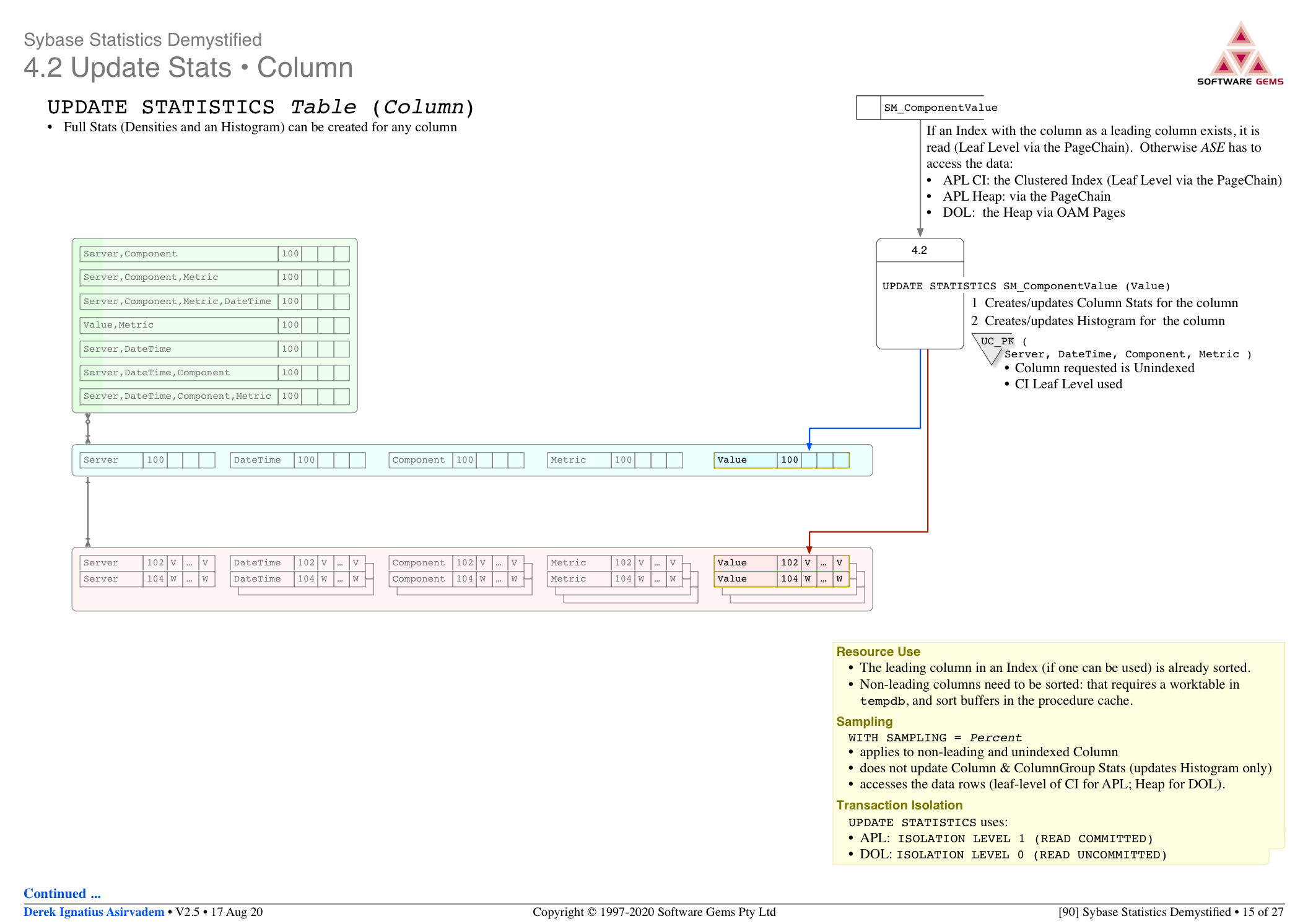
Task: Click step 2 Creates/updates Histogram
Action: click(x=1098, y=321)
